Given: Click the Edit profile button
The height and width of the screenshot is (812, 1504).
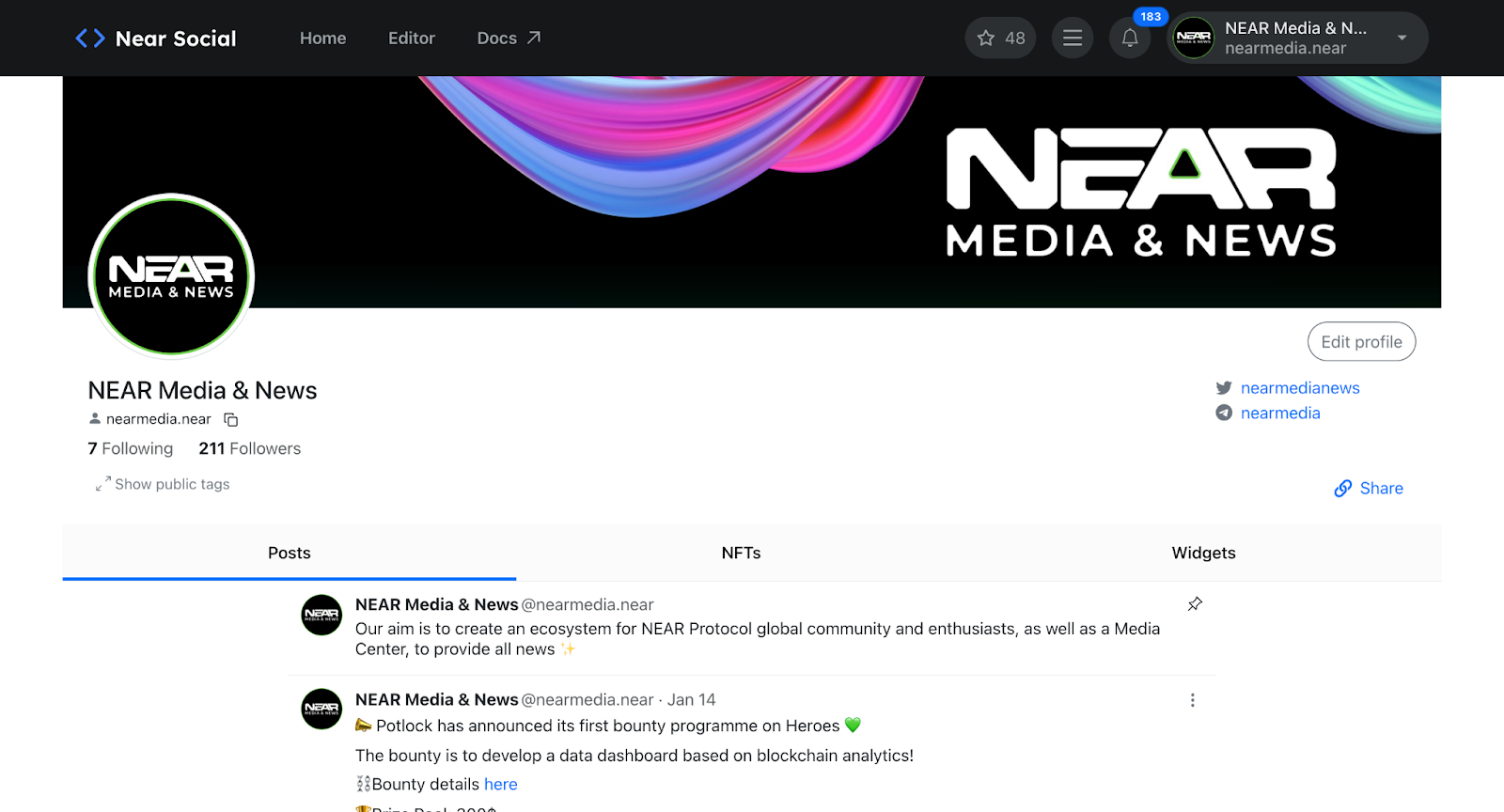Looking at the screenshot, I should click(x=1361, y=342).
